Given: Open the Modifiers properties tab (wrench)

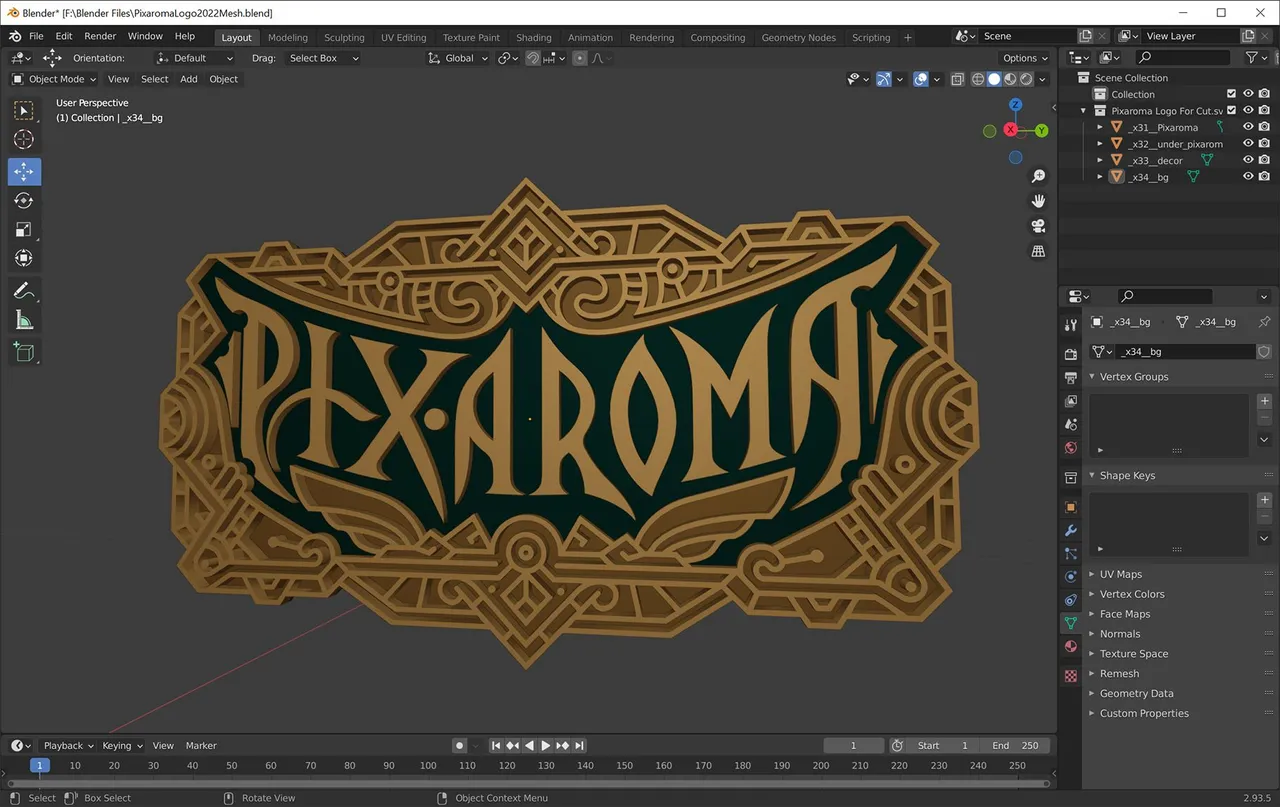Looking at the screenshot, I should pyautogui.click(x=1071, y=530).
